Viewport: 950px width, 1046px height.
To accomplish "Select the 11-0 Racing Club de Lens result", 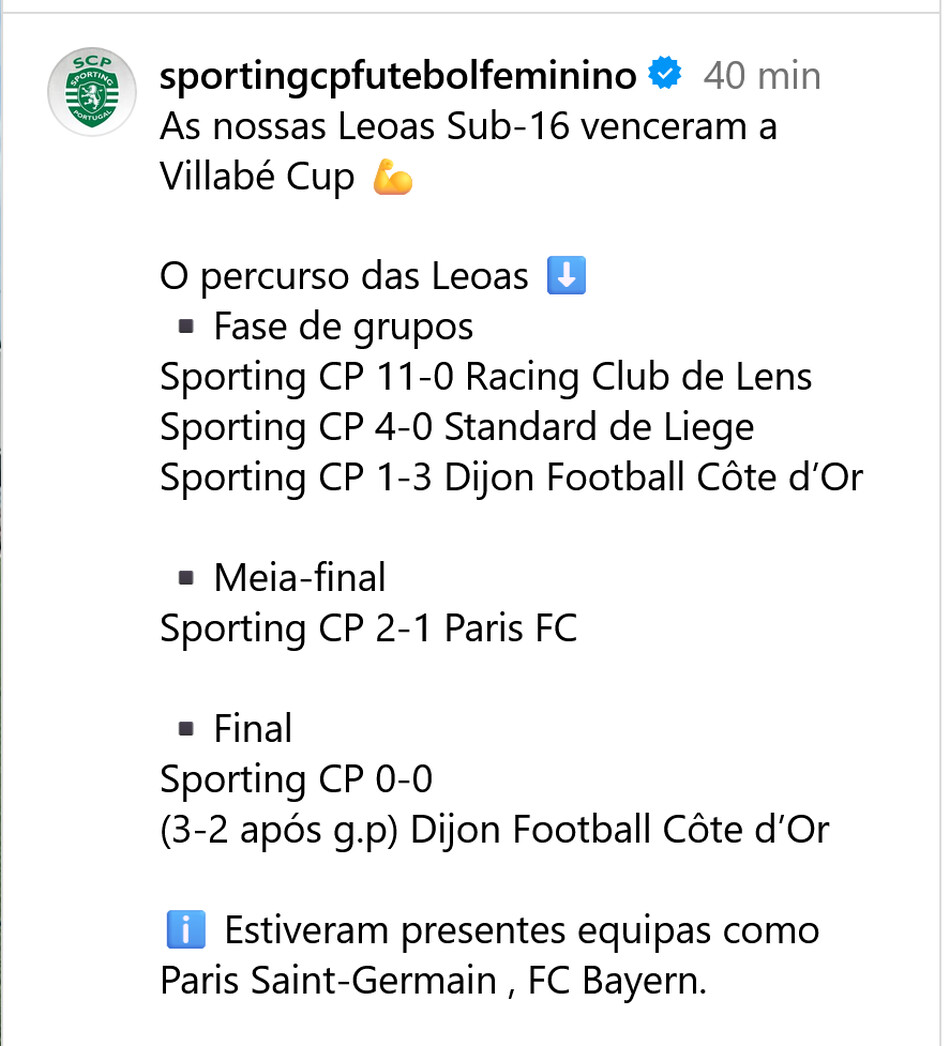I will (x=486, y=378).
